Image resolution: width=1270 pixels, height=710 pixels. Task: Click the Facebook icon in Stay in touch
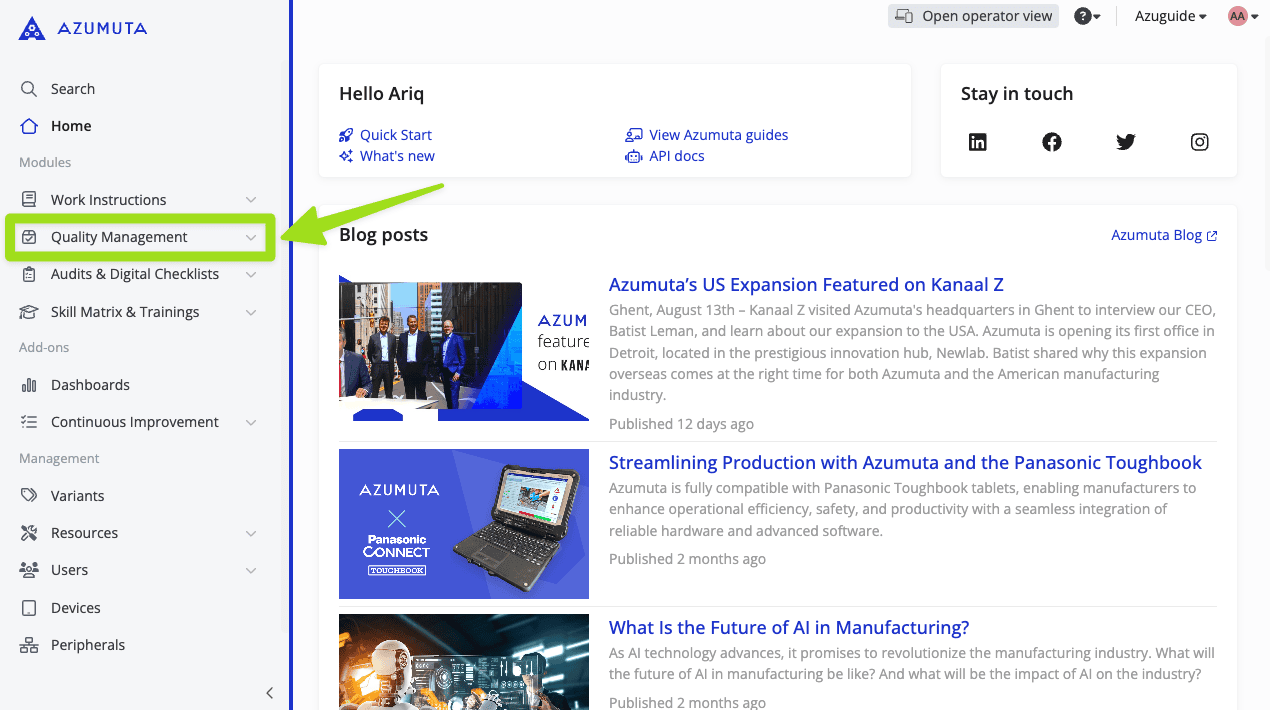point(1052,142)
